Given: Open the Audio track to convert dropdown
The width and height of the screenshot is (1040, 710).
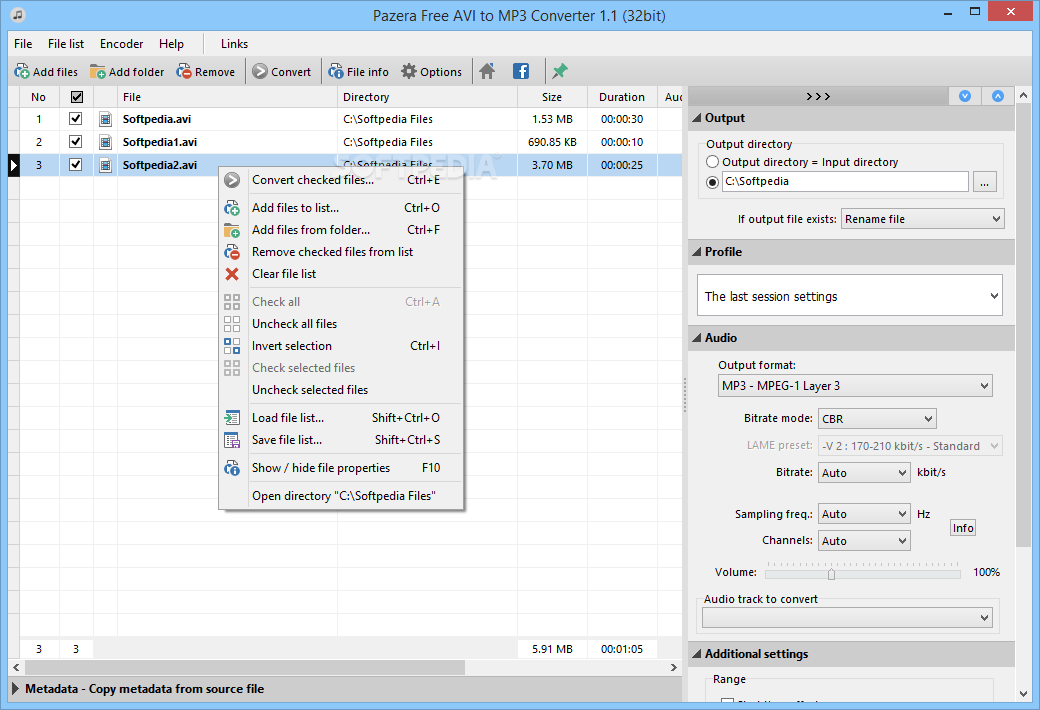Looking at the screenshot, I should pyautogui.click(x=847, y=618).
